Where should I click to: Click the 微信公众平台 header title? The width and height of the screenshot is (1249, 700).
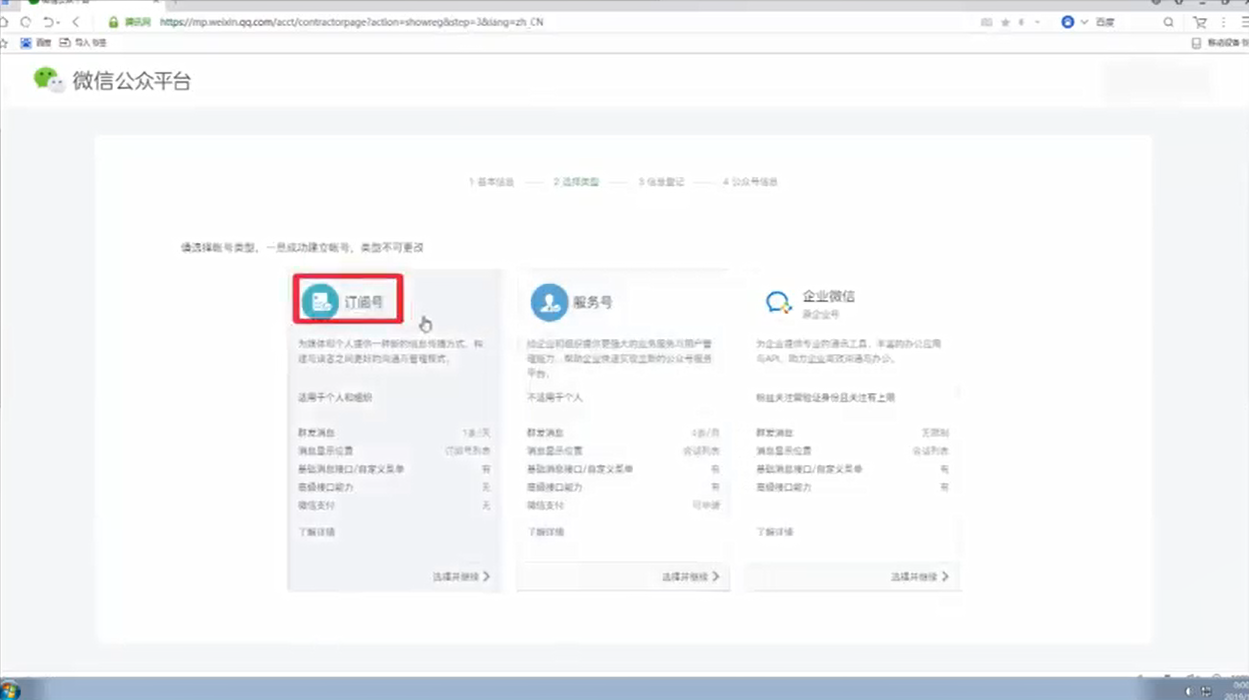pyautogui.click(x=131, y=81)
